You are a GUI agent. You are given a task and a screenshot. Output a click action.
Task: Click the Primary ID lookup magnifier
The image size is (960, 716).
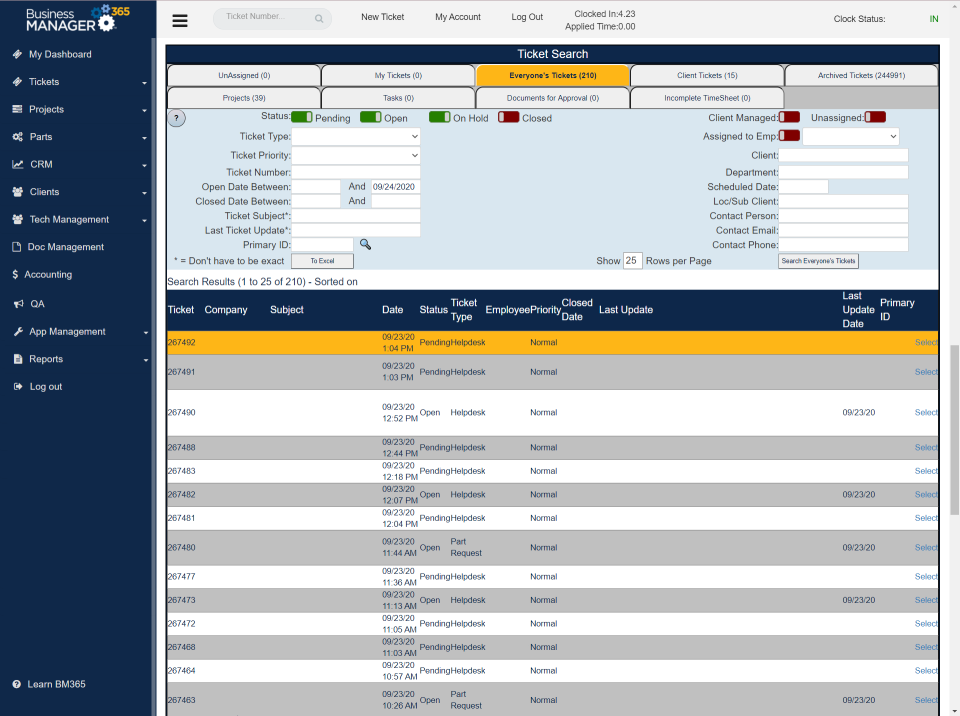pos(364,243)
